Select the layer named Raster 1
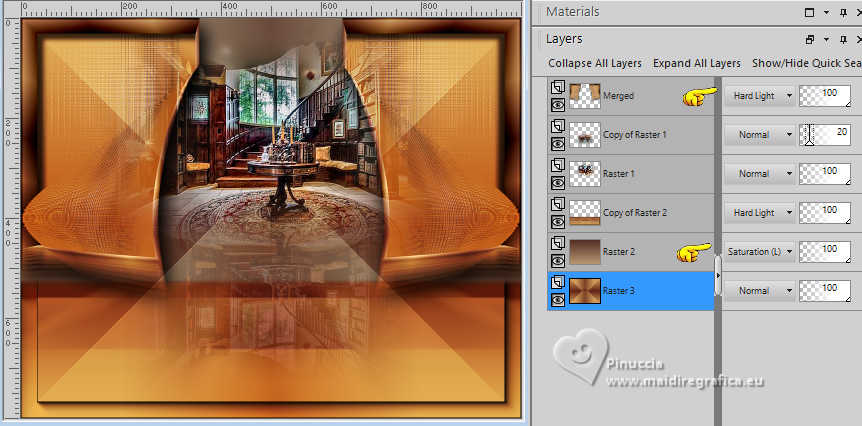Viewport: 862px width, 426px height. click(x=618, y=174)
